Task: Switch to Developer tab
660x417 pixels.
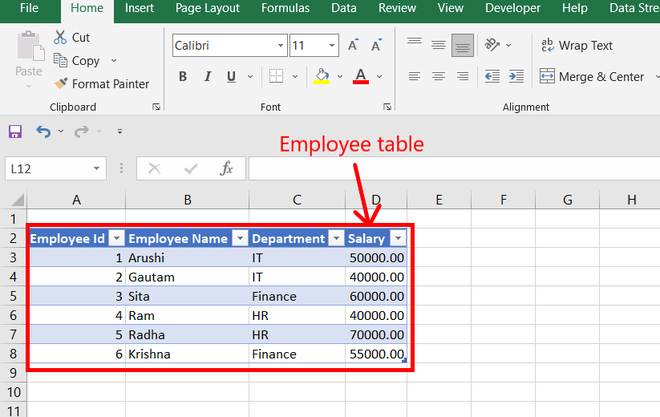Action: point(513,8)
